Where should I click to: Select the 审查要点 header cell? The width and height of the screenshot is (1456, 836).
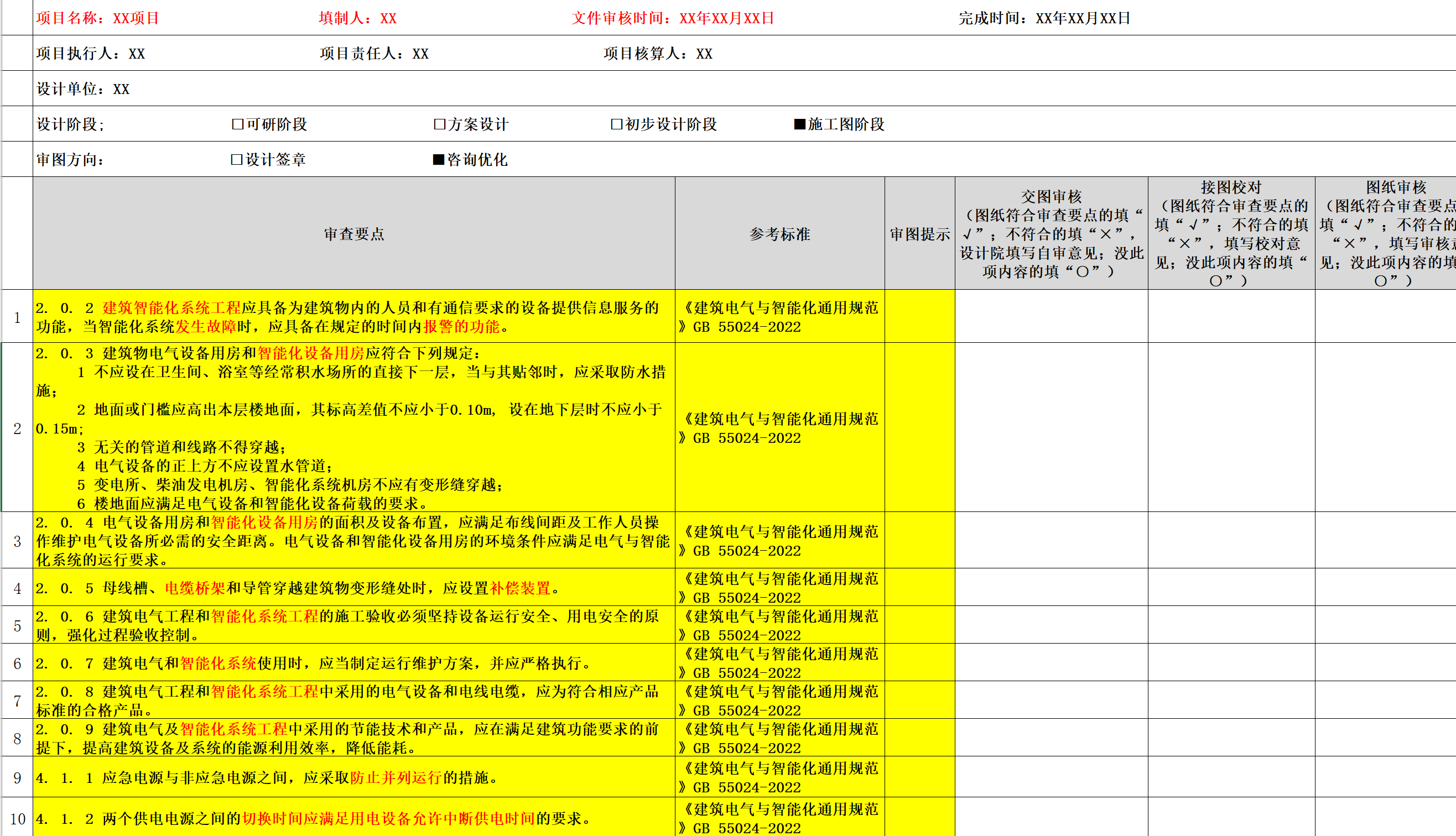(354, 234)
